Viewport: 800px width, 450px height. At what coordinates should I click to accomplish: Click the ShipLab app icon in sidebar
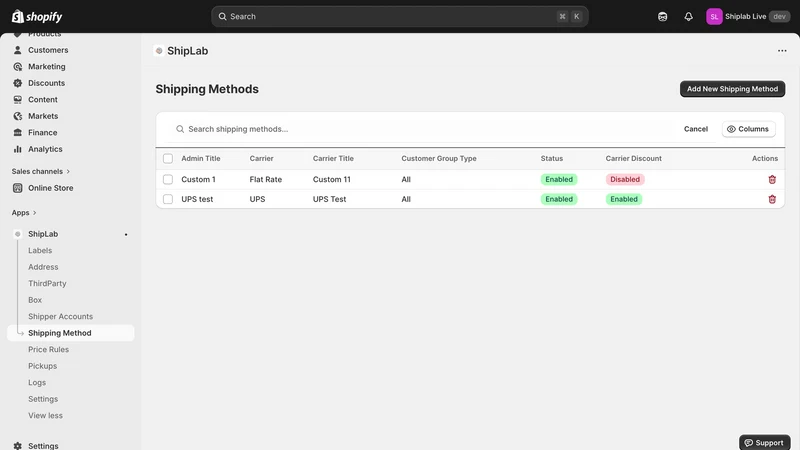point(18,234)
